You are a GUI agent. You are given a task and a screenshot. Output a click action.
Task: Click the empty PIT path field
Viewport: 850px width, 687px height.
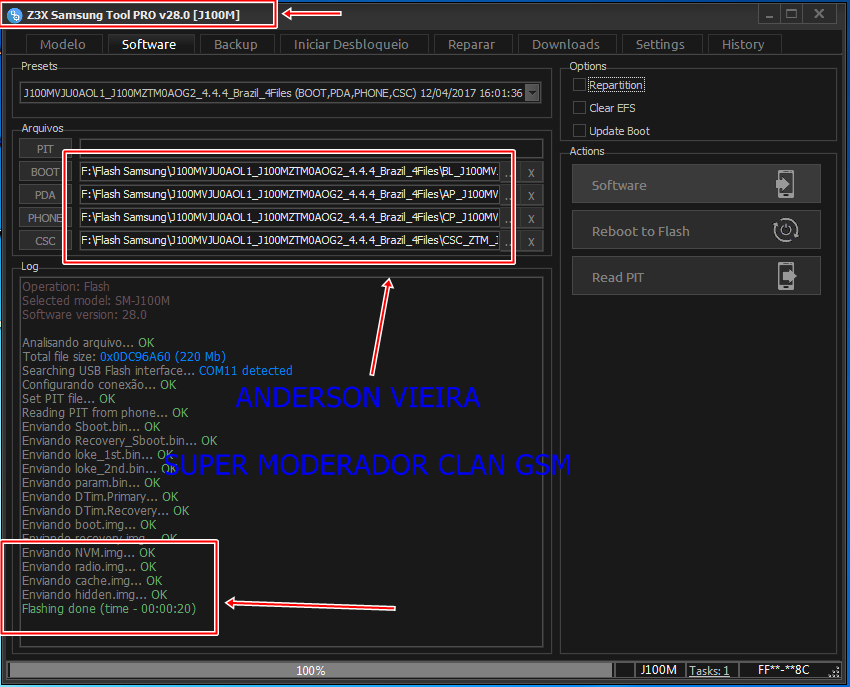coord(311,149)
